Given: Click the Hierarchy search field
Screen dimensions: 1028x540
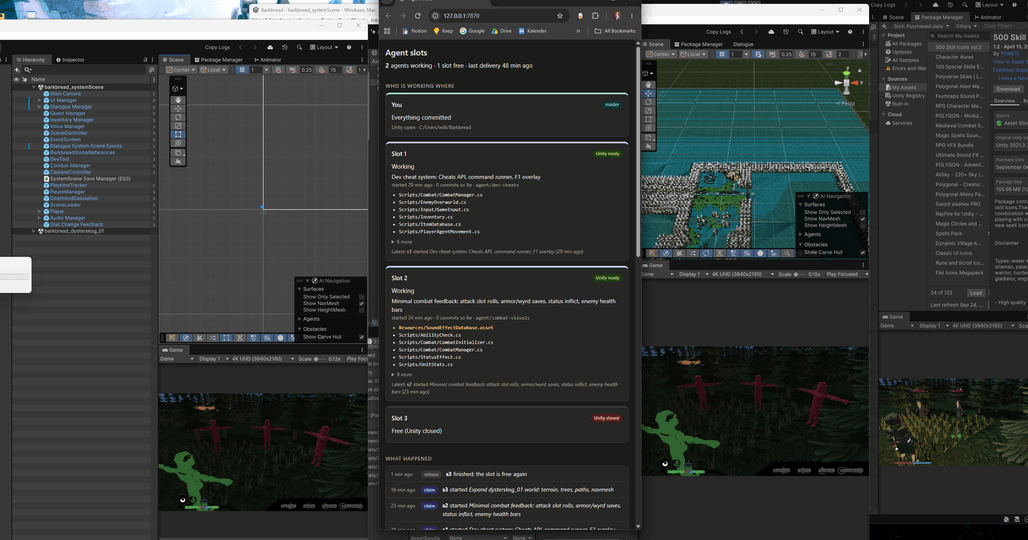Looking at the screenshot, I should (85, 69).
